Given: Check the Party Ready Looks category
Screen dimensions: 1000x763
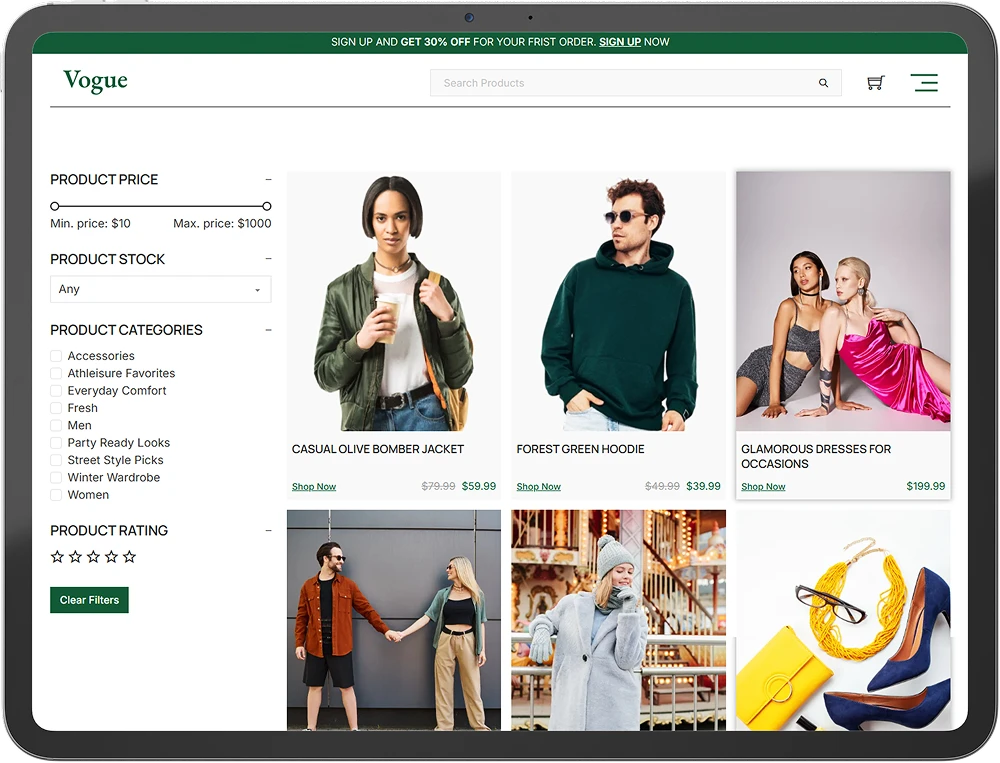Looking at the screenshot, I should click(x=56, y=443).
